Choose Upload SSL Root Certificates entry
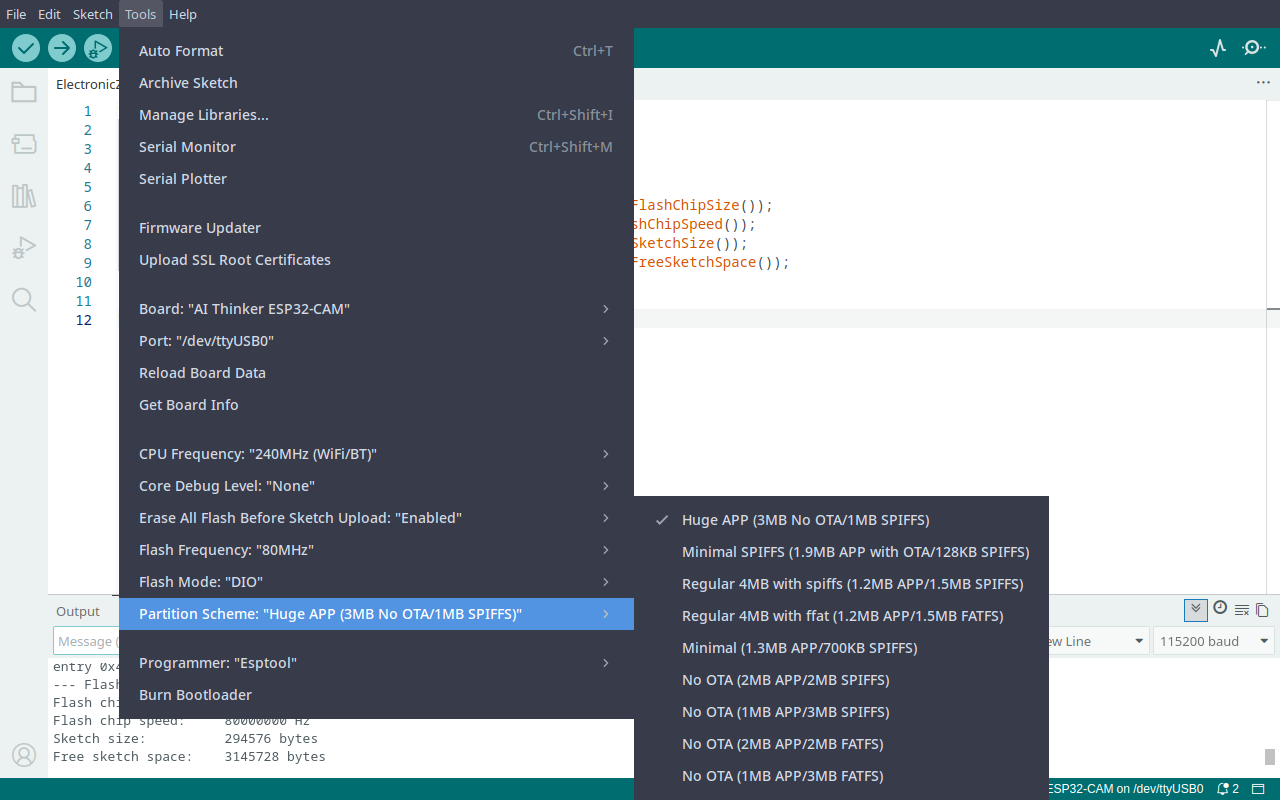The height and width of the screenshot is (800, 1280). (376, 260)
